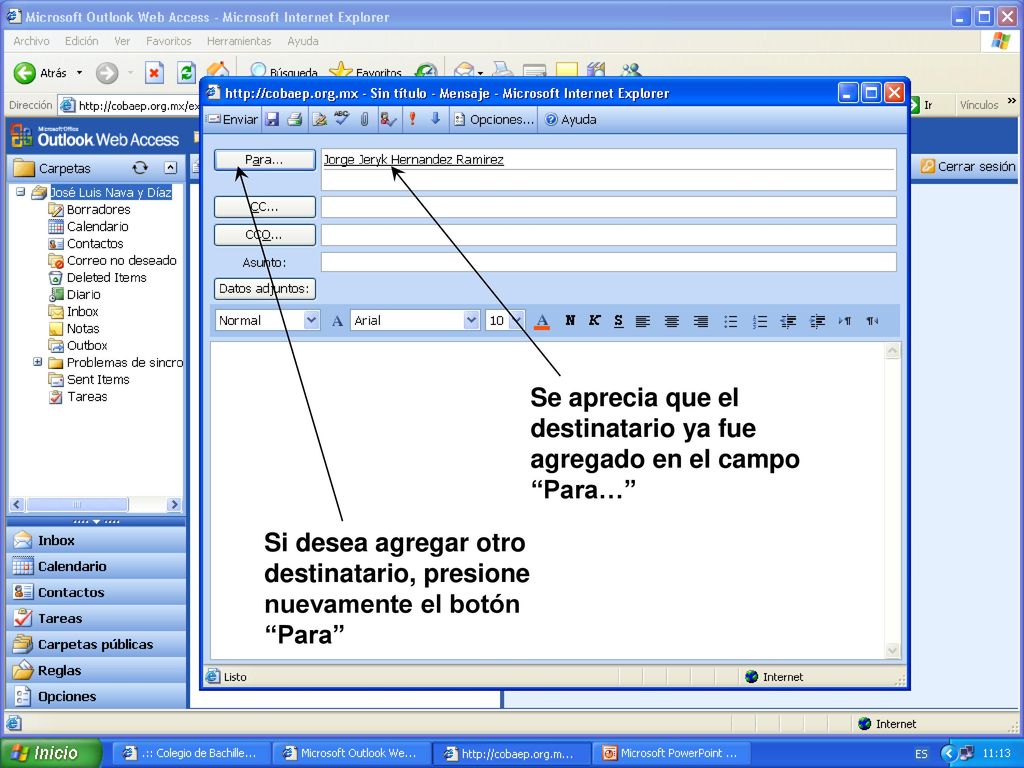The height and width of the screenshot is (768, 1024).
Task: Set low importance with blue down arrow
Action: pyautogui.click(x=436, y=119)
